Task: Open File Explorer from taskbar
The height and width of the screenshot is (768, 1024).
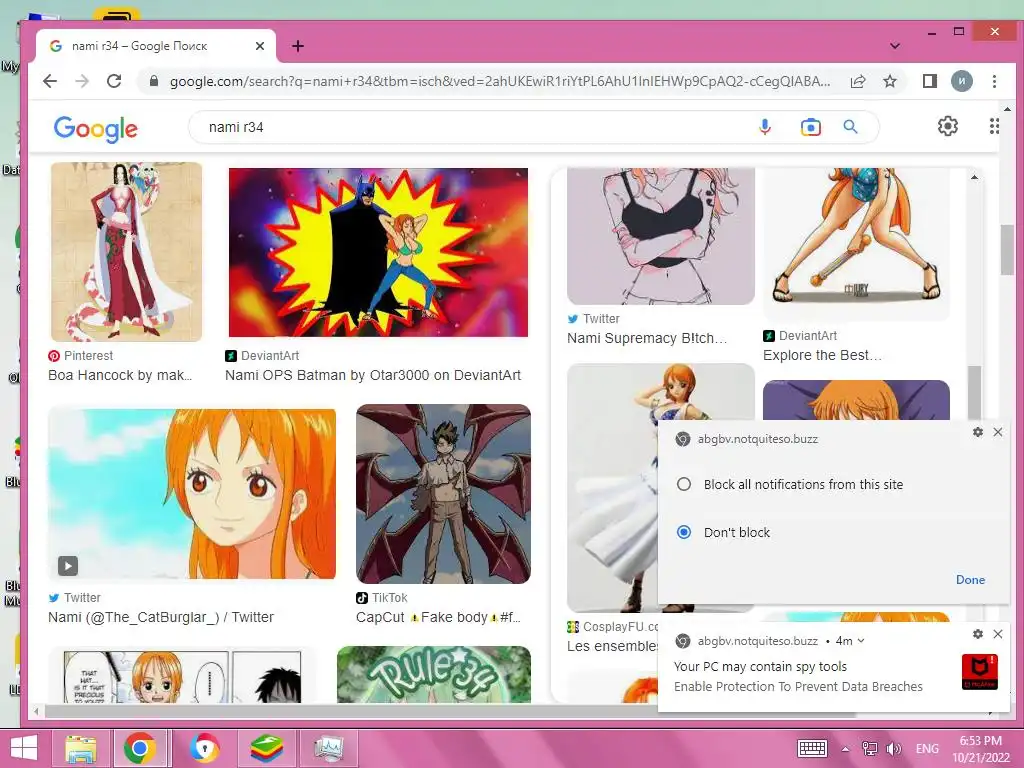Action: (81, 748)
